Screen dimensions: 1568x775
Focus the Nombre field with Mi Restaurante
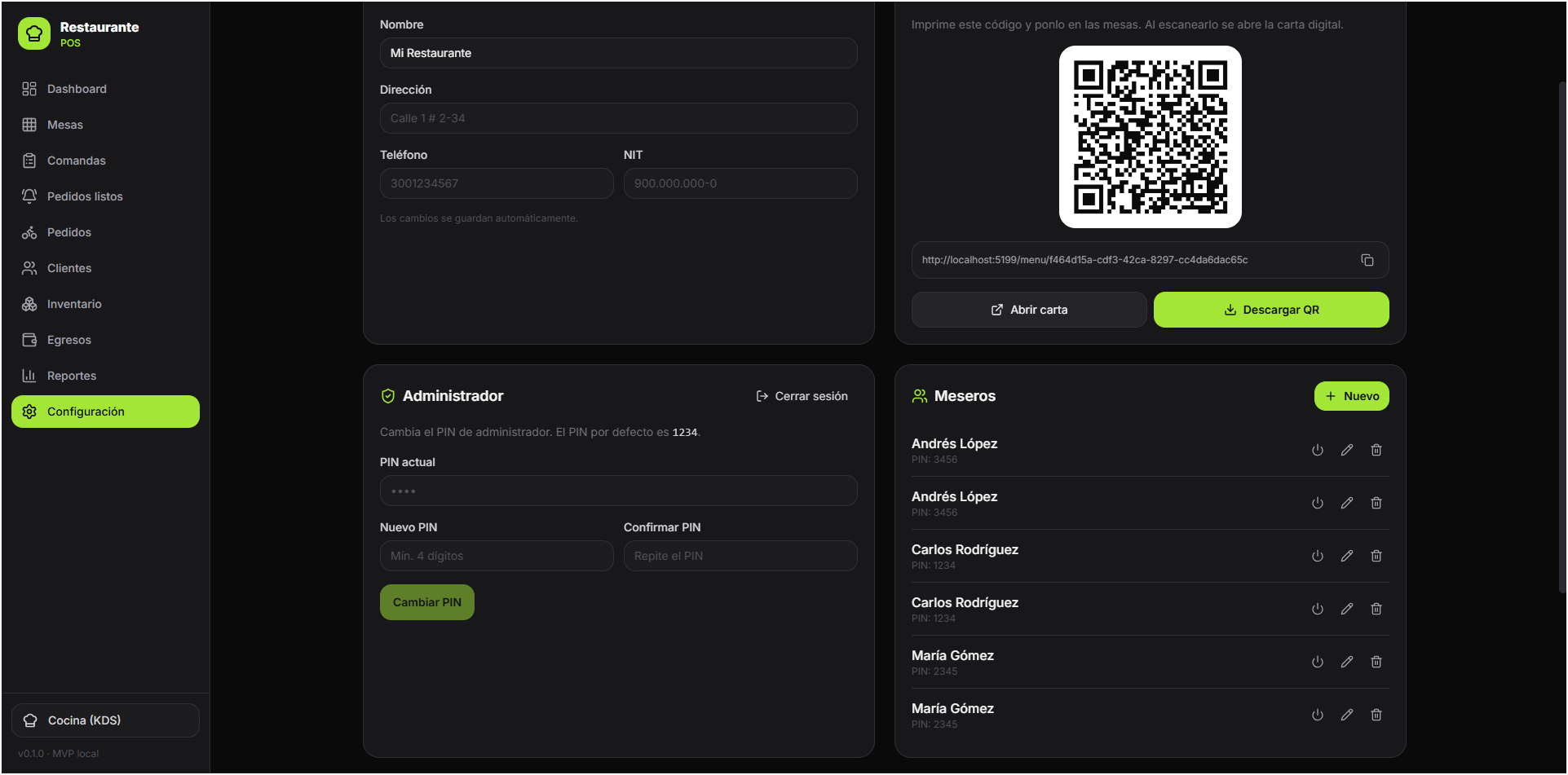[x=619, y=53]
